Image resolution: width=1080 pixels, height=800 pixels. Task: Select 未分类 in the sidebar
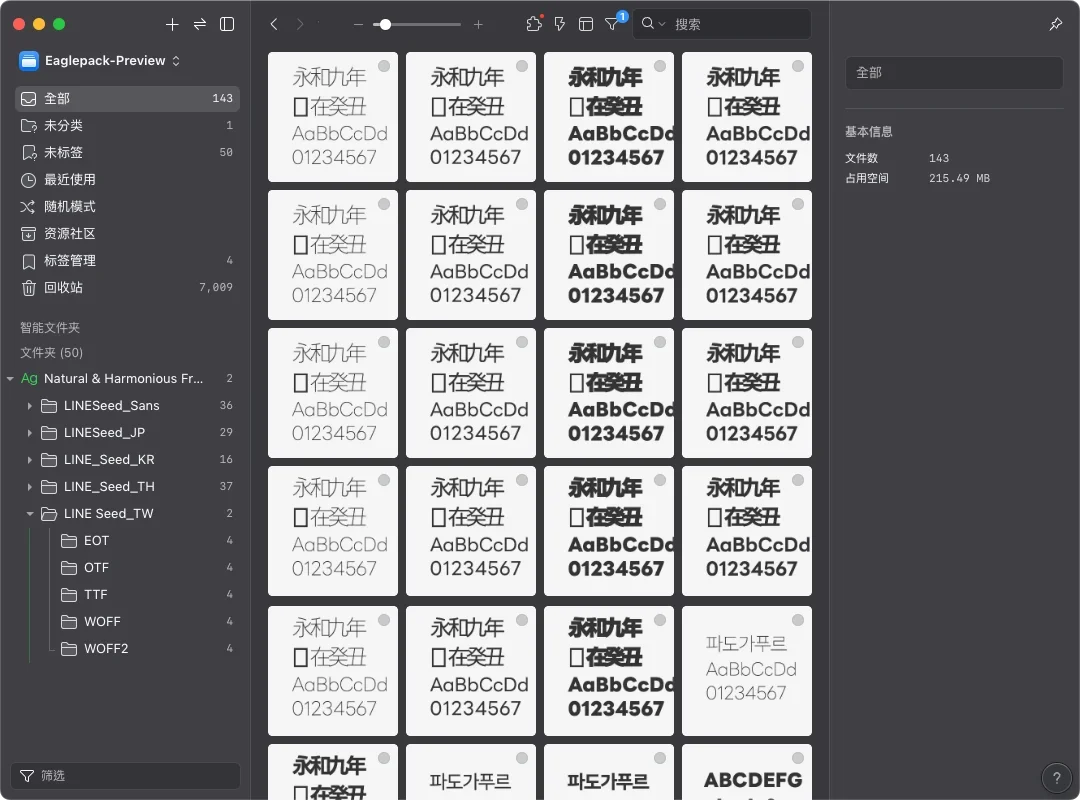[x=64, y=126]
